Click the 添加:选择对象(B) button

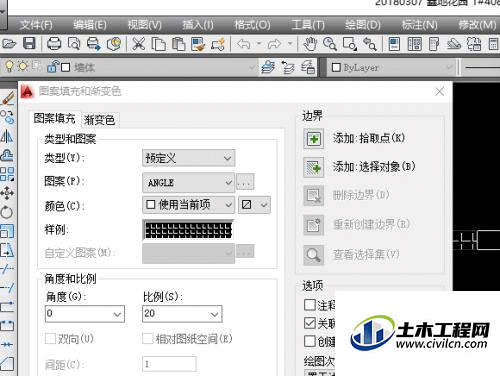(x=314, y=167)
